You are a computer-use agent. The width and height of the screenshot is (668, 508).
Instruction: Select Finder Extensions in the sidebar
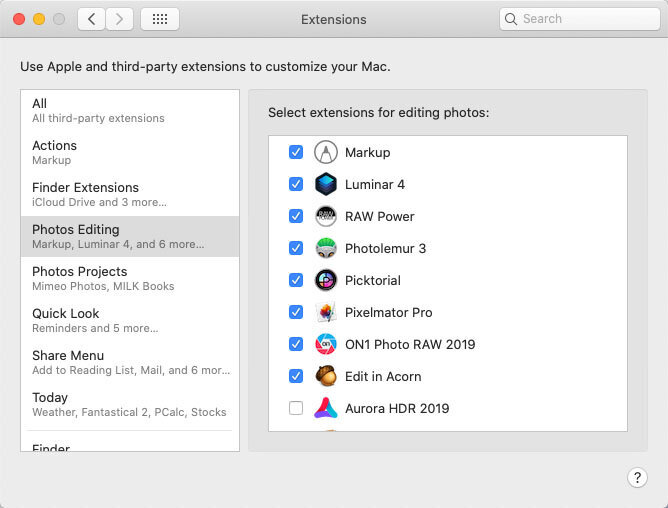(130, 194)
